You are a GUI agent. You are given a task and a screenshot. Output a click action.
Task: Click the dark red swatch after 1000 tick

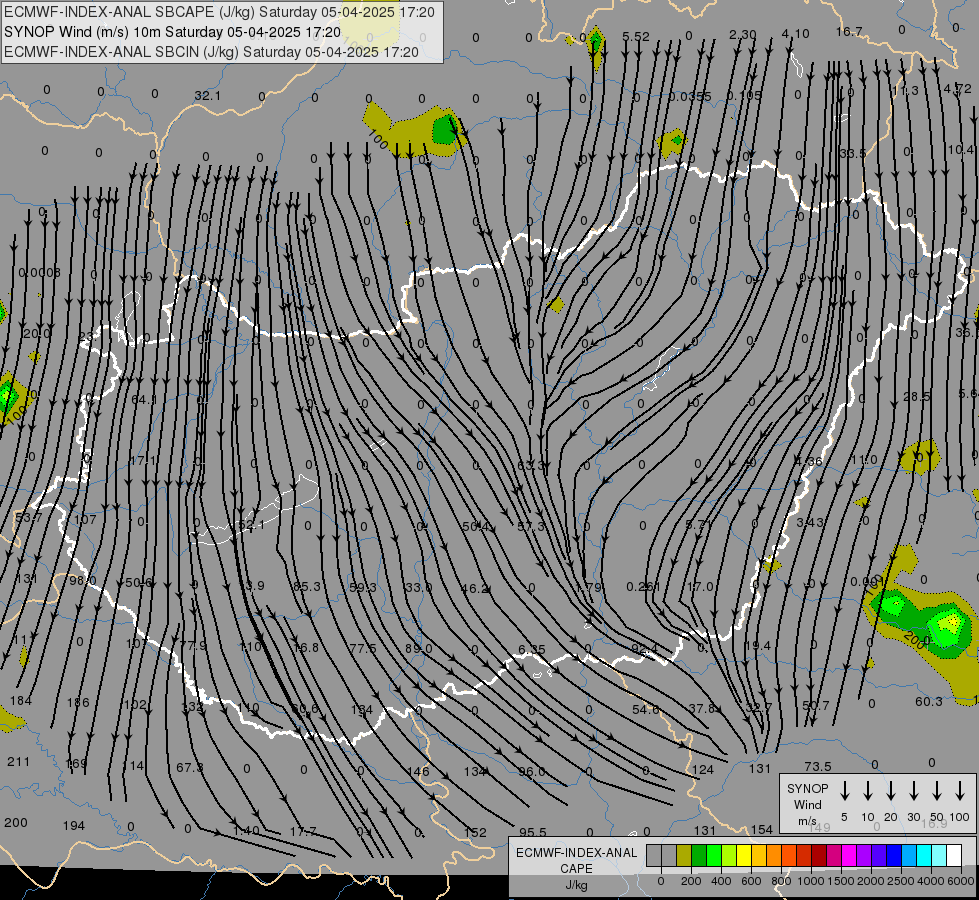(819, 856)
